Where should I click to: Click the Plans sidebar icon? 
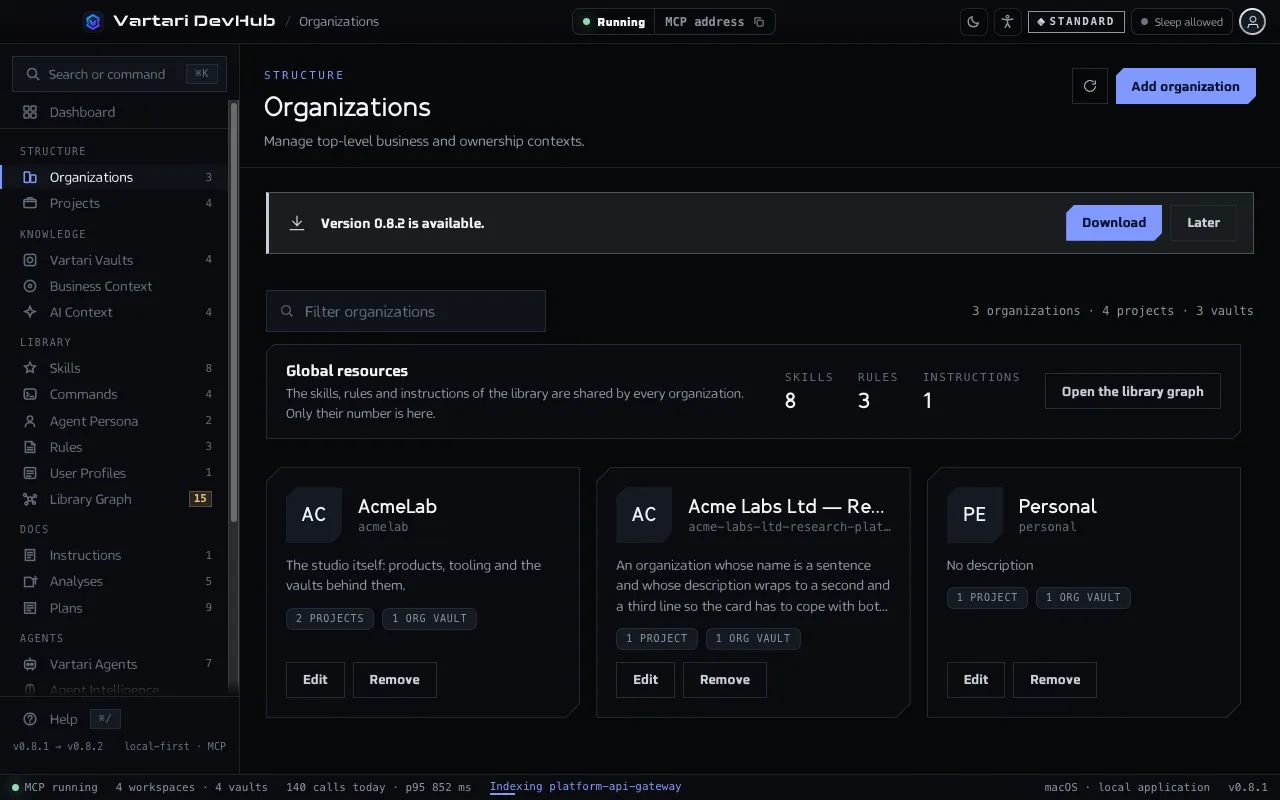(x=30, y=608)
